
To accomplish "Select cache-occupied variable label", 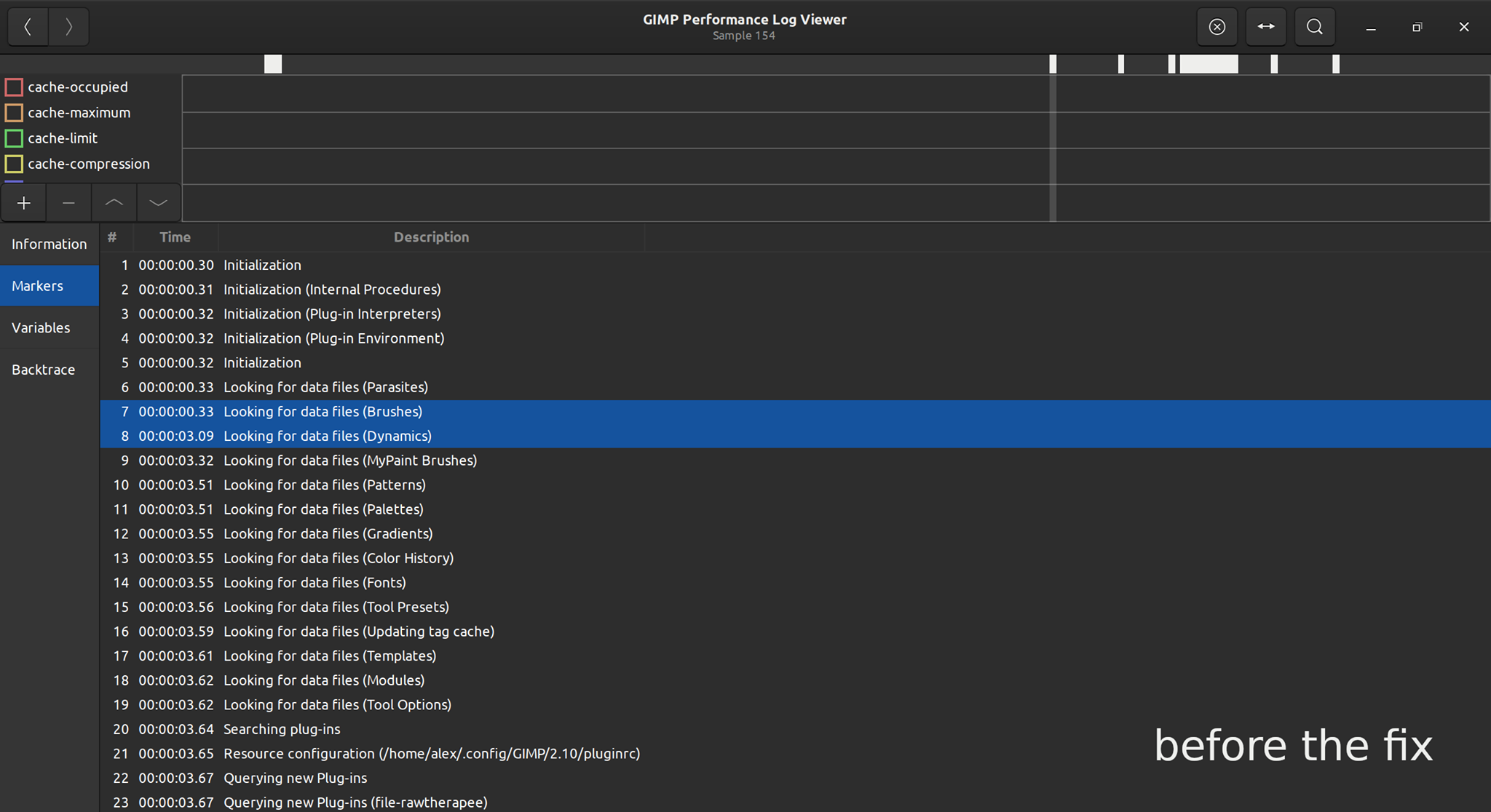I will [78, 87].
